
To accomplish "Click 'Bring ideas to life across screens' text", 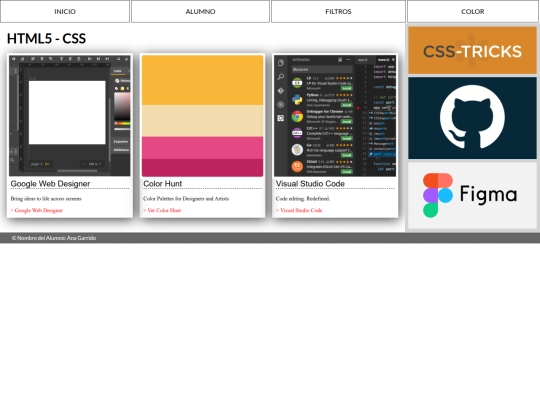I will click(x=46, y=199).
